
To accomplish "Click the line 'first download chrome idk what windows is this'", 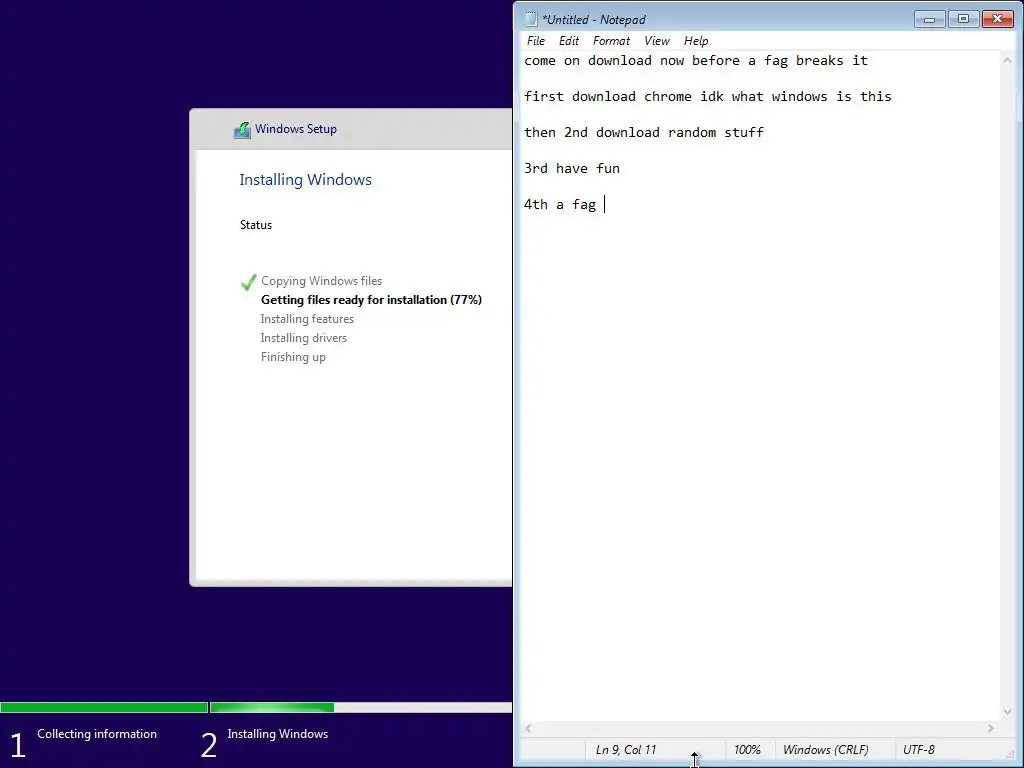I will click(x=708, y=97).
